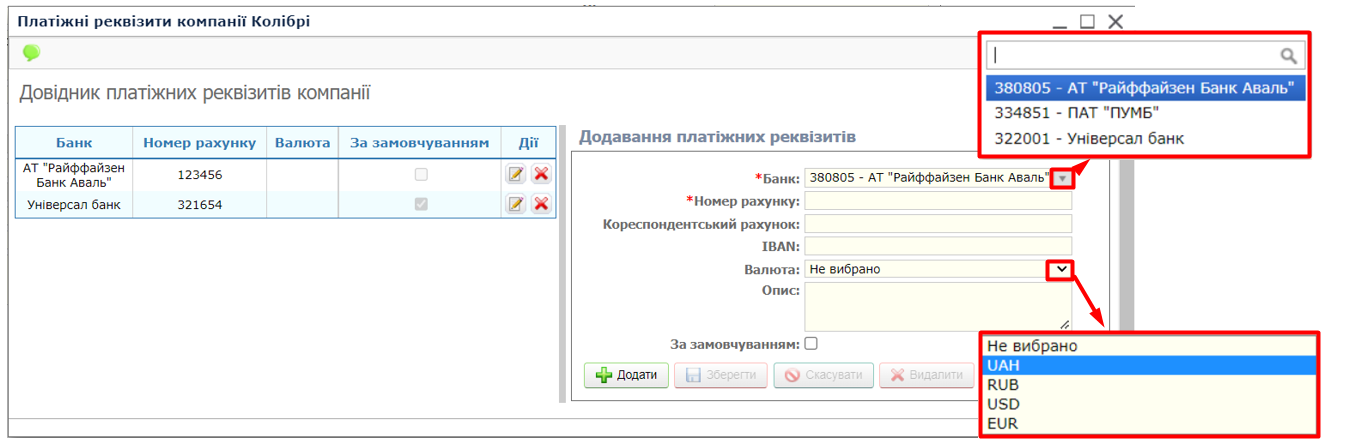Enable За замовчуванням checkbox in form

click(x=811, y=344)
